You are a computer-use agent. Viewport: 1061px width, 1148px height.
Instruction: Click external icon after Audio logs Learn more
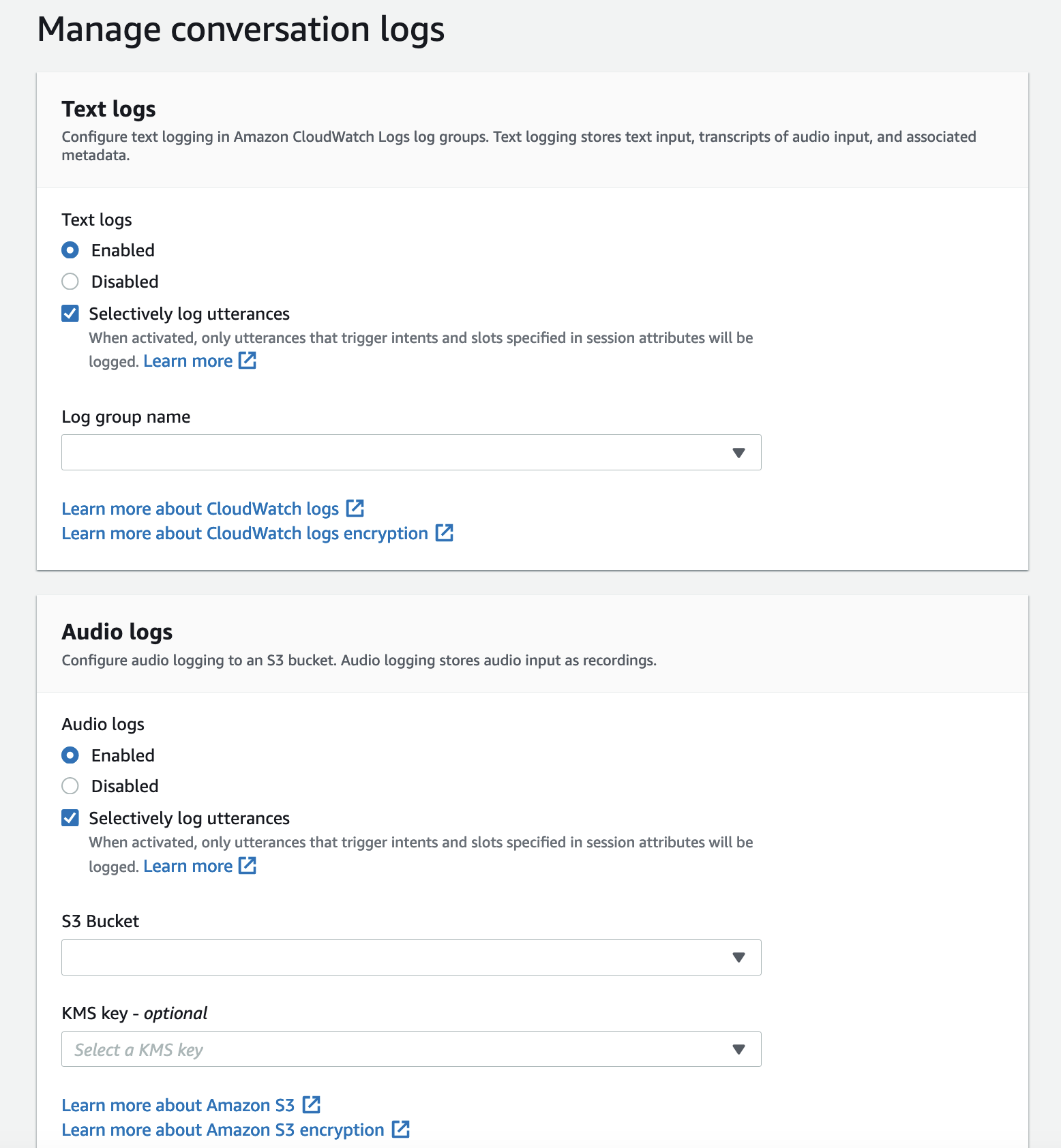[248, 866]
